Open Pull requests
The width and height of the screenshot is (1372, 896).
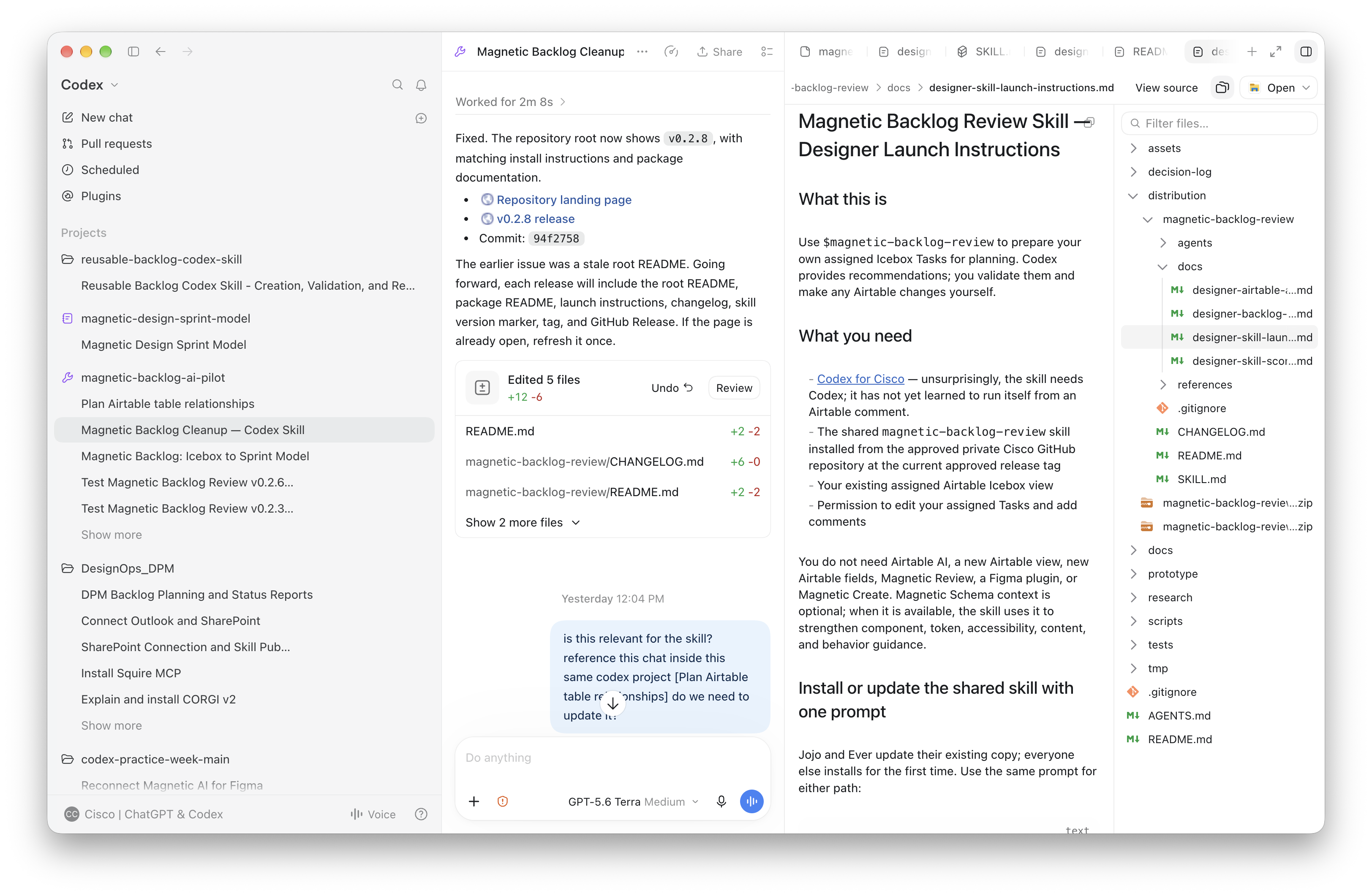[x=117, y=144]
